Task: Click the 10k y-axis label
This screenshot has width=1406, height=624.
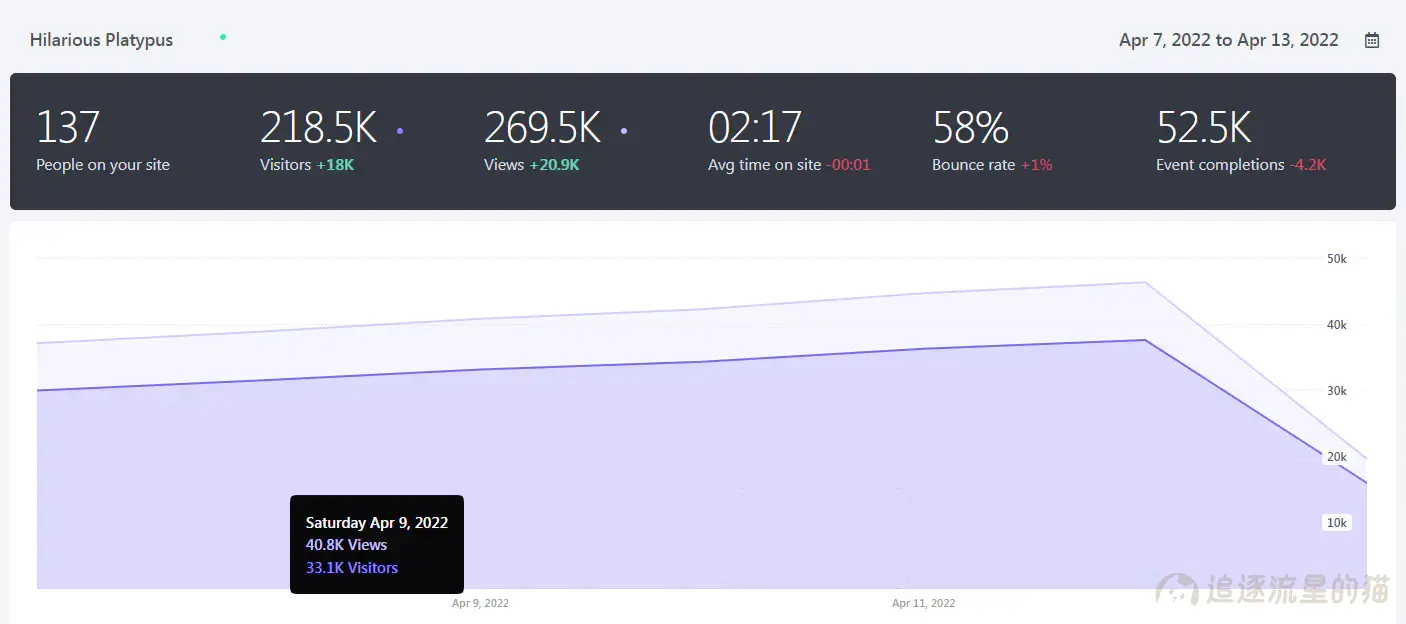Action: point(1336,523)
